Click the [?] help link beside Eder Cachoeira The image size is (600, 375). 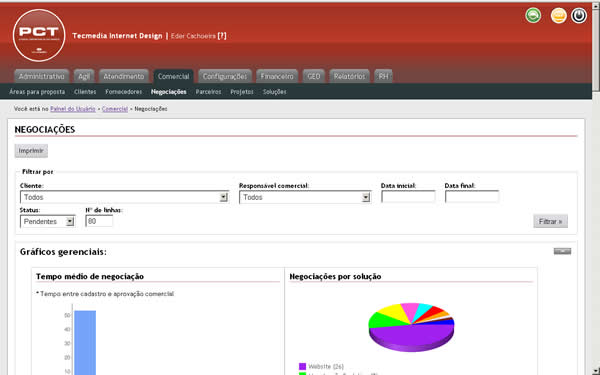[222, 36]
